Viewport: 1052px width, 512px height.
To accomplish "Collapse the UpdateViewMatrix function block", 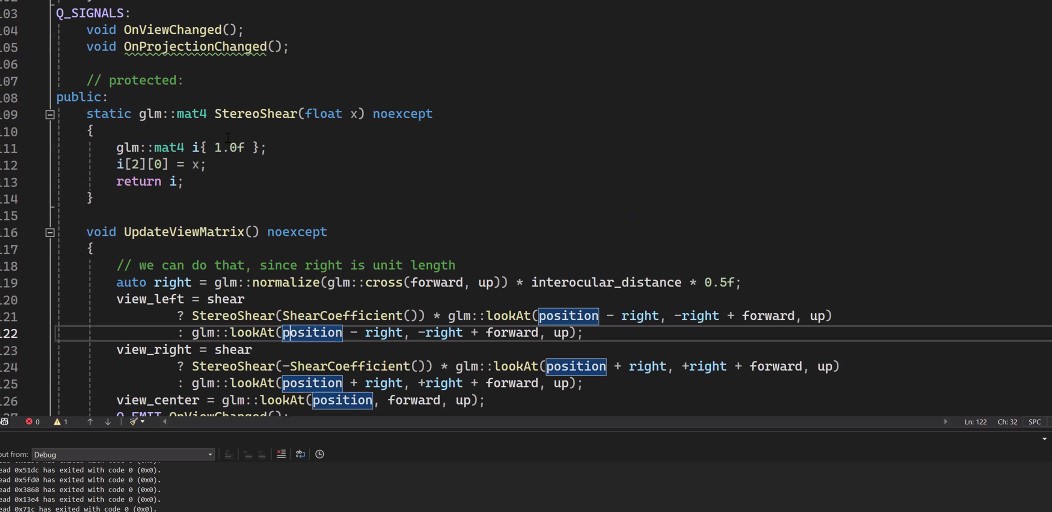I will click(49, 232).
